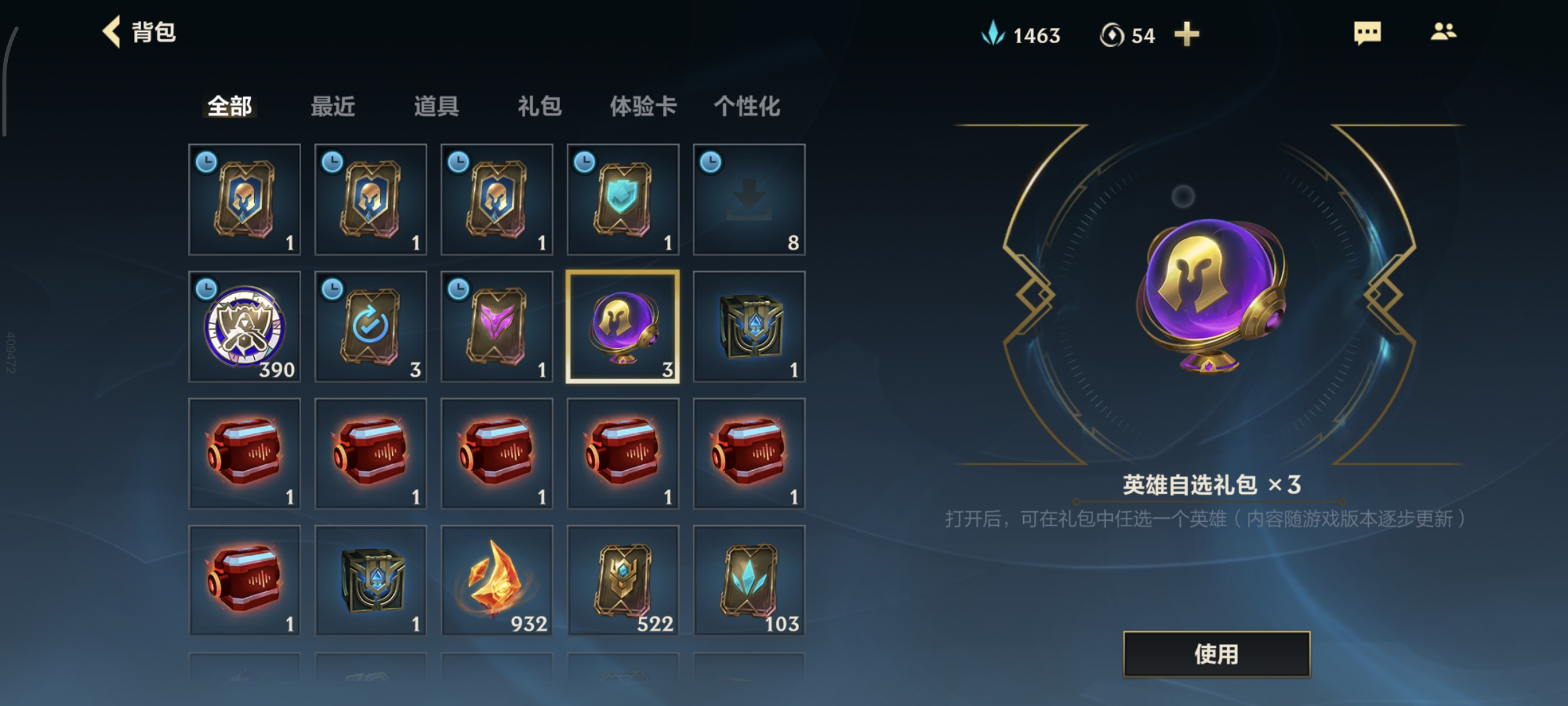The image size is (1568, 706).
Task: Click the 使用 button
Action: click(1217, 654)
